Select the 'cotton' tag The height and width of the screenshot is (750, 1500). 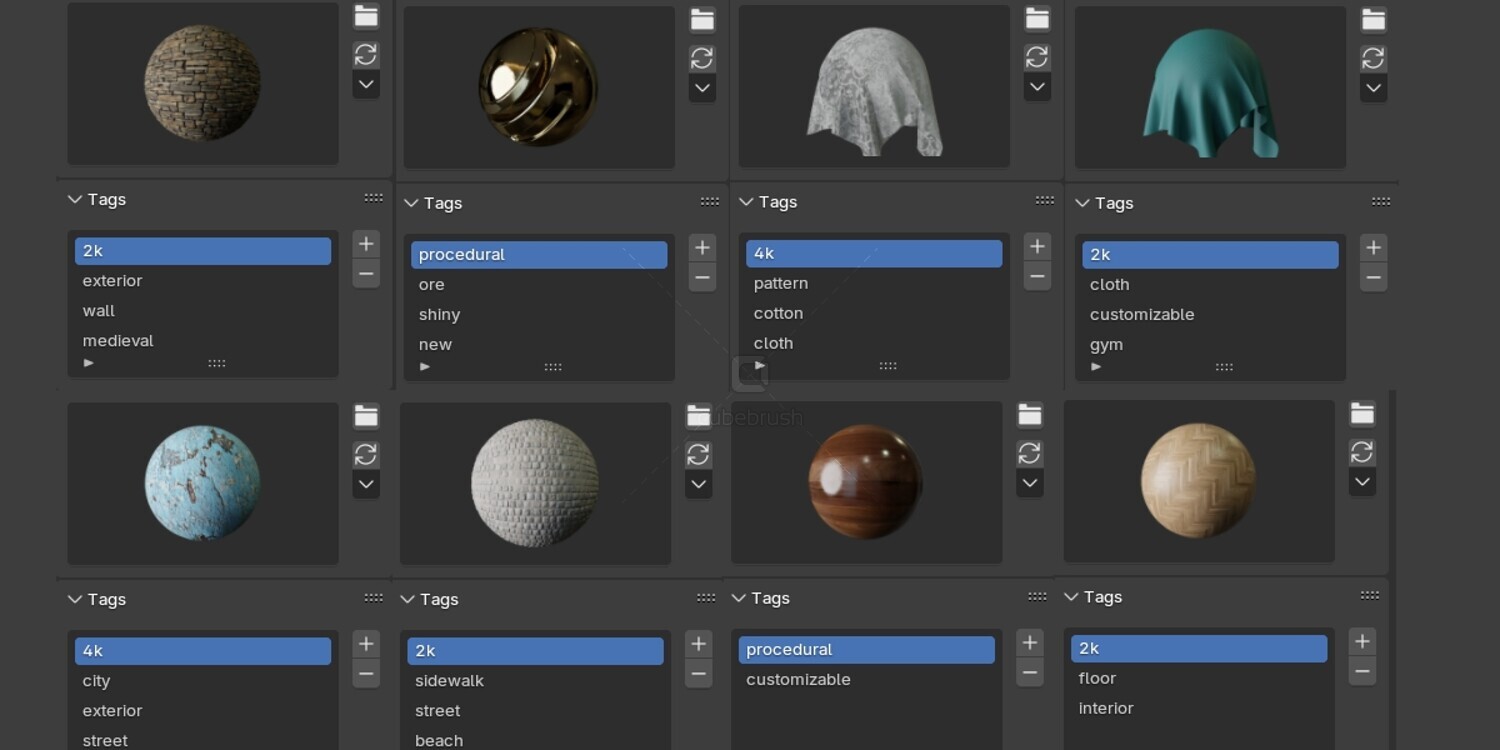coord(874,313)
